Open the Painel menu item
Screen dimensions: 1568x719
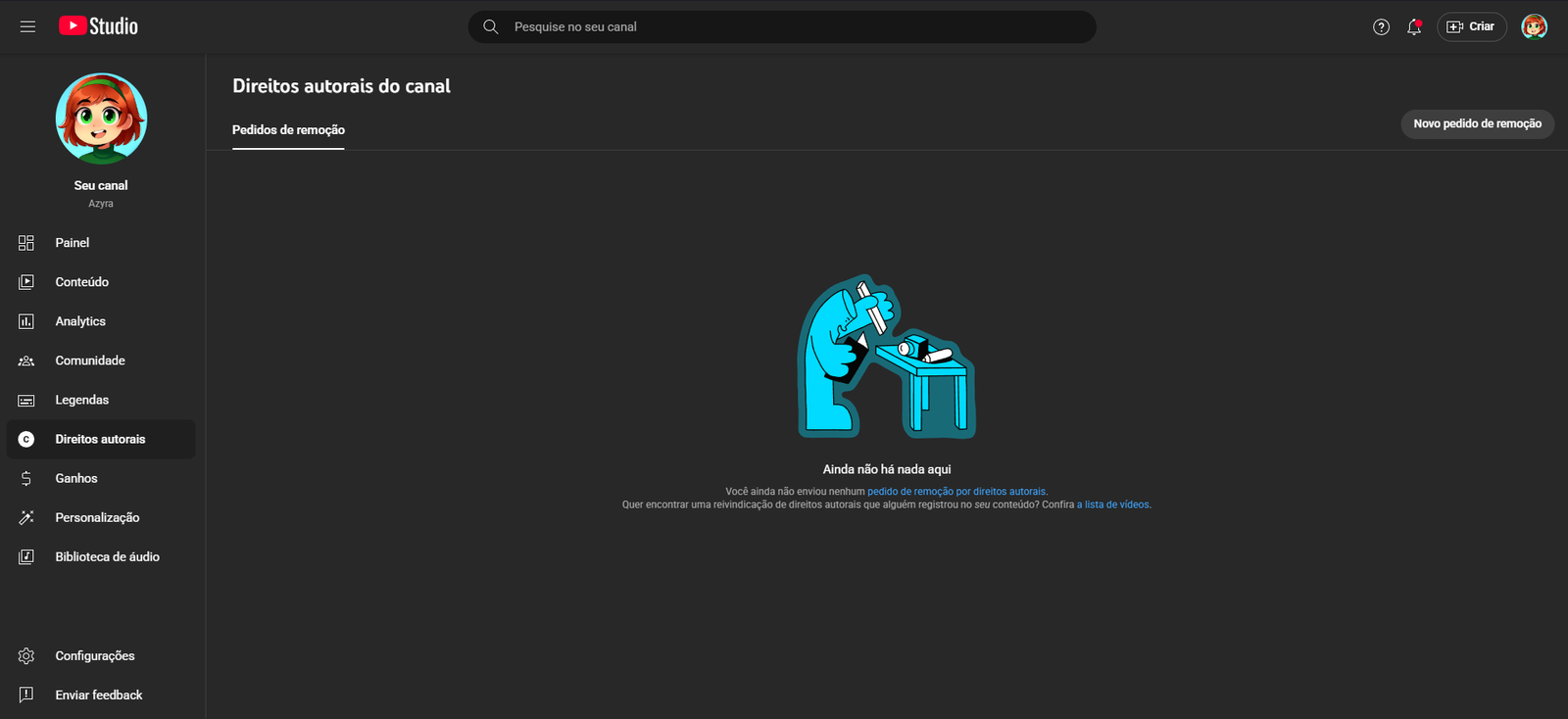pyautogui.click(x=101, y=243)
